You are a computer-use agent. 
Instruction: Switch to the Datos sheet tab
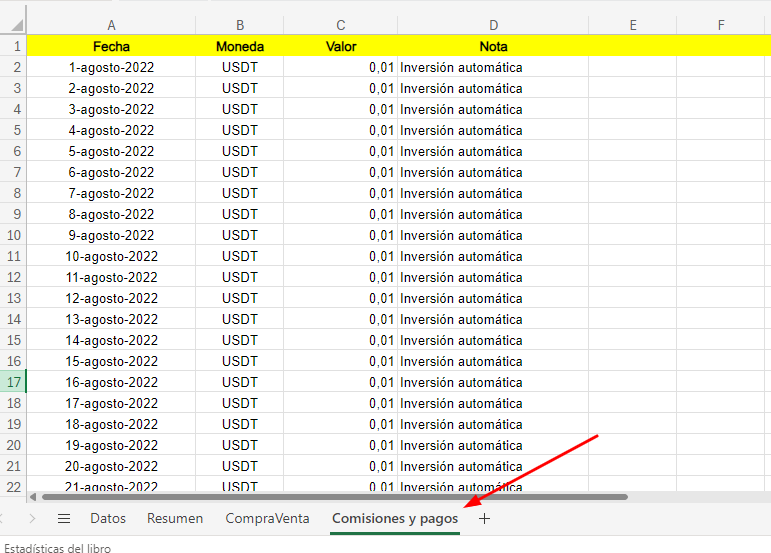(x=108, y=519)
